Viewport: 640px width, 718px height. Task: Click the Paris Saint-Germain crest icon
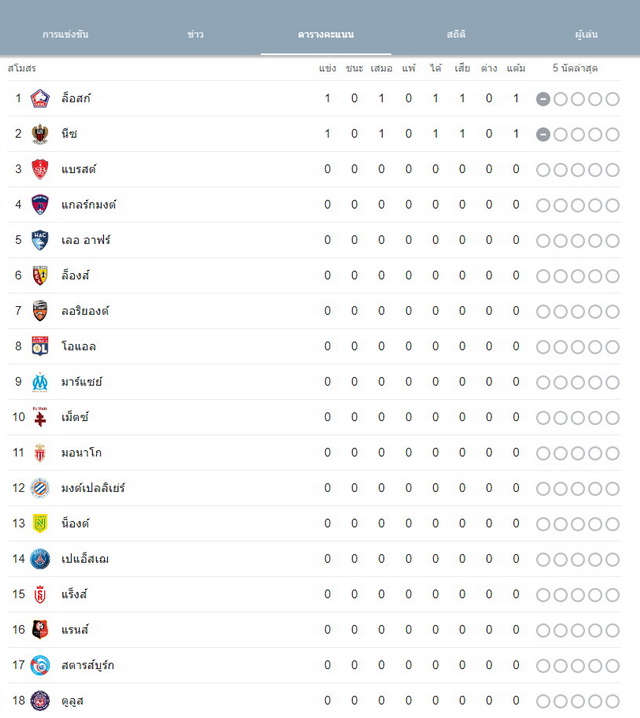coord(40,559)
